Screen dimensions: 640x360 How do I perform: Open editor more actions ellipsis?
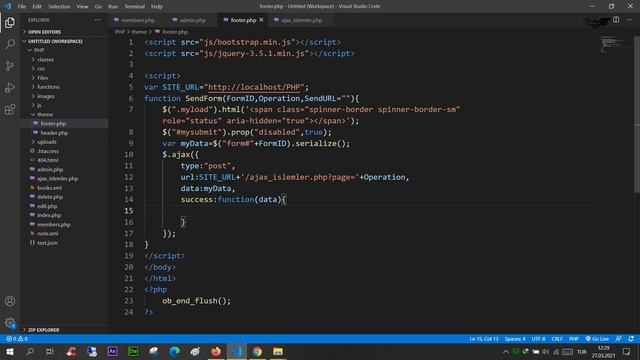629,20
